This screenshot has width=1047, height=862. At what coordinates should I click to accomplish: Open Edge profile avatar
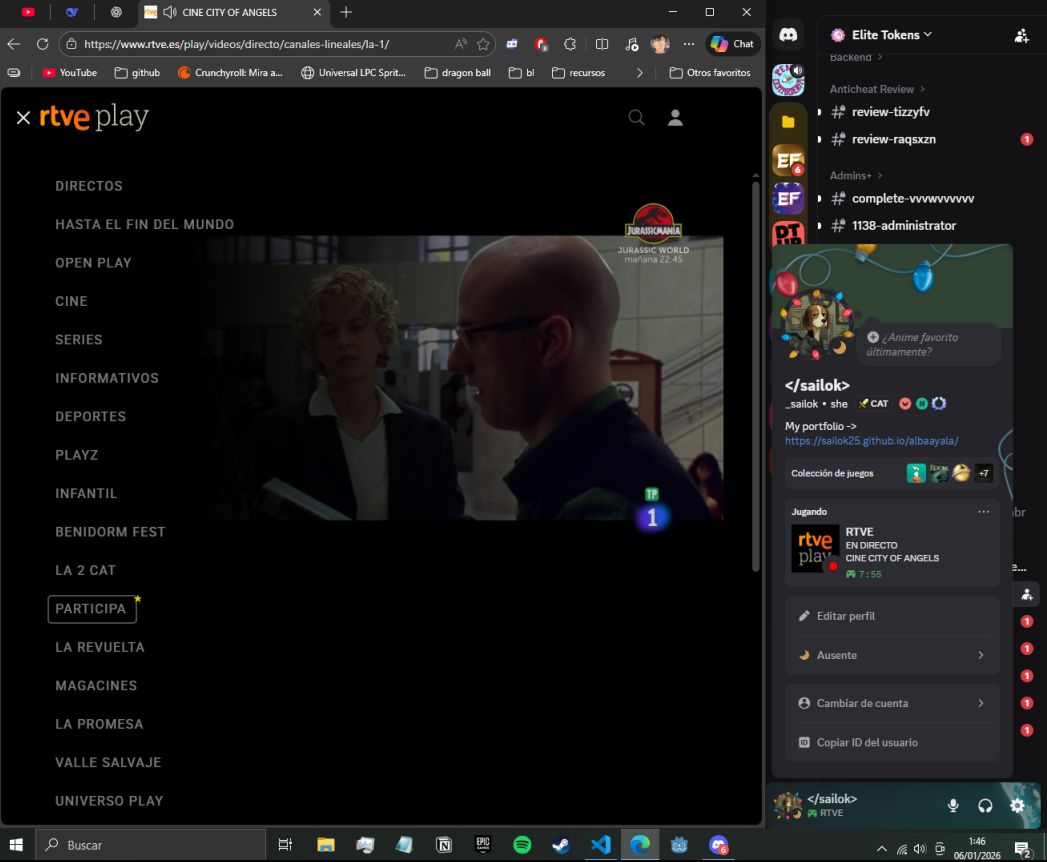pyautogui.click(x=660, y=44)
